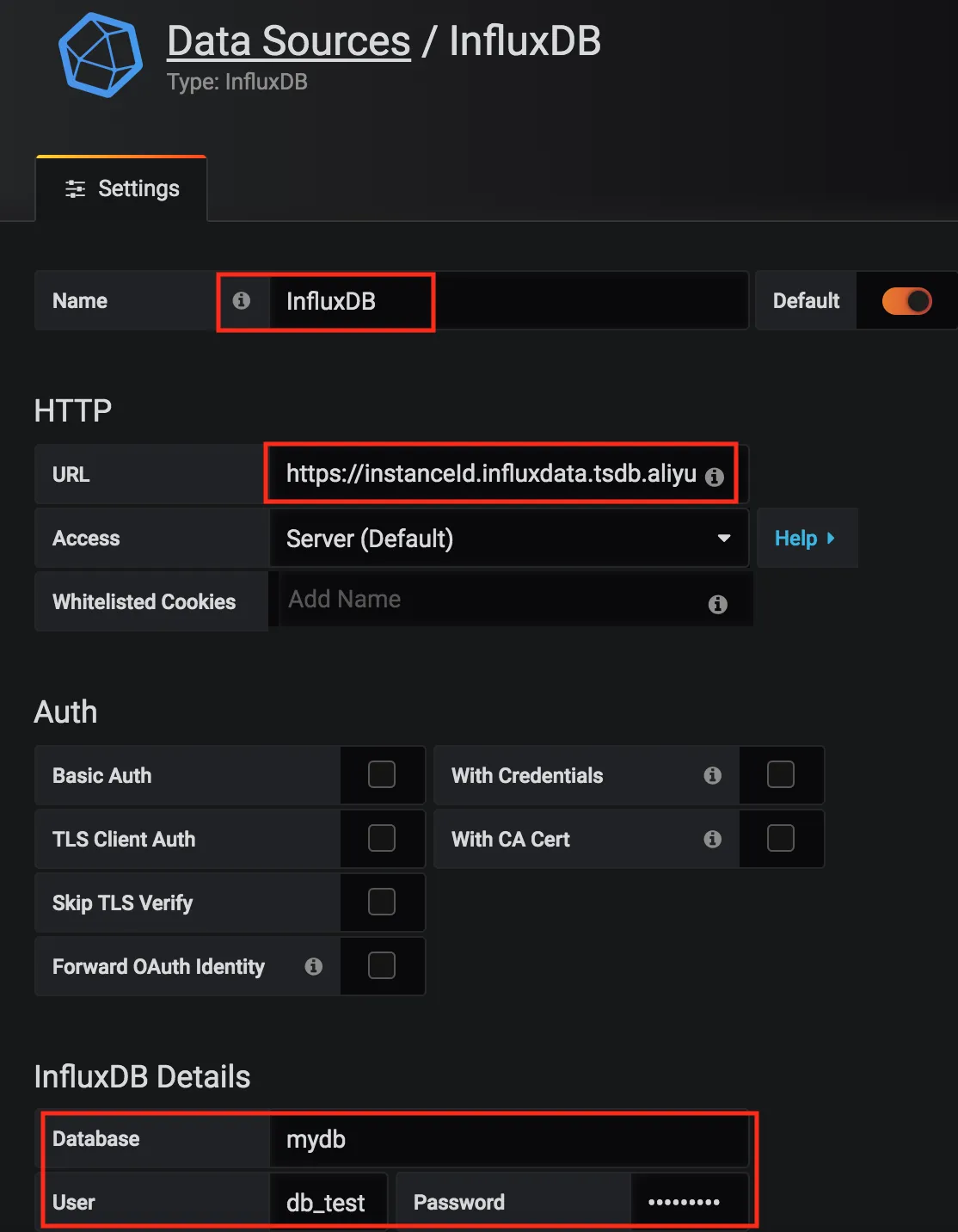Toggle the Default data source switch
The width and height of the screenshot is (958, 1232).
pos(906,301)
